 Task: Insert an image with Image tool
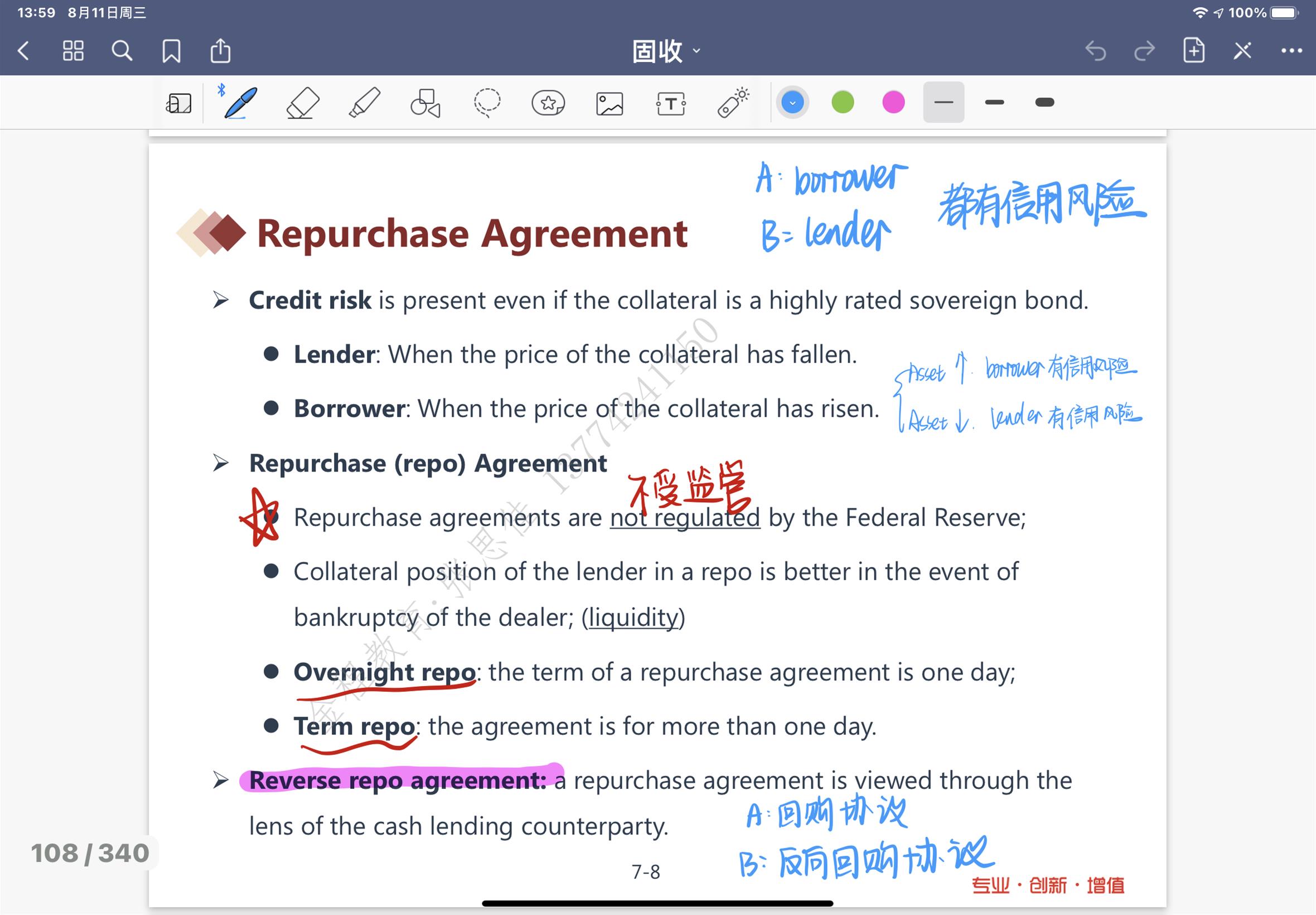pos(609,104)
